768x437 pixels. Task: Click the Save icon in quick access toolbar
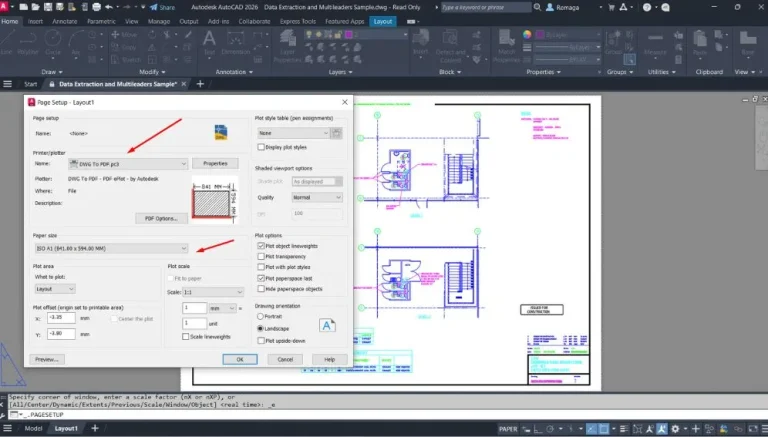point(48,7)
